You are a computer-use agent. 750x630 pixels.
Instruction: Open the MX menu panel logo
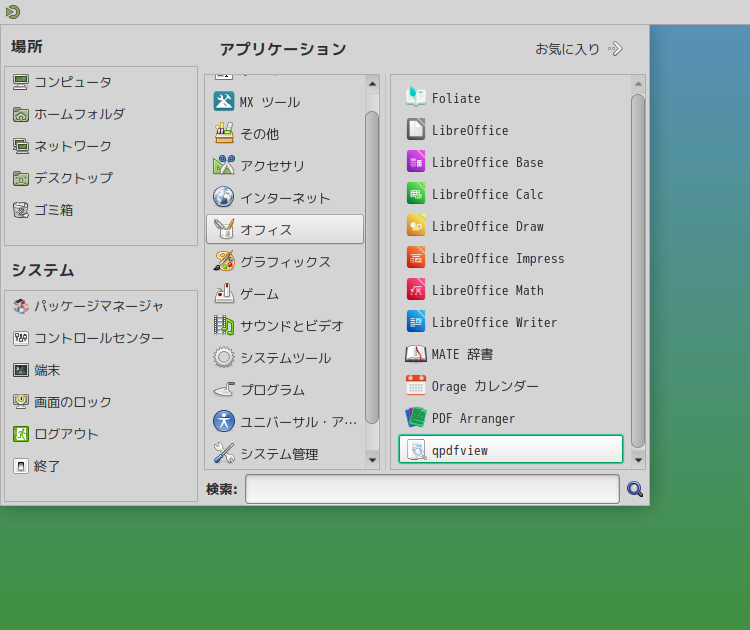click(x=13, y=11)
